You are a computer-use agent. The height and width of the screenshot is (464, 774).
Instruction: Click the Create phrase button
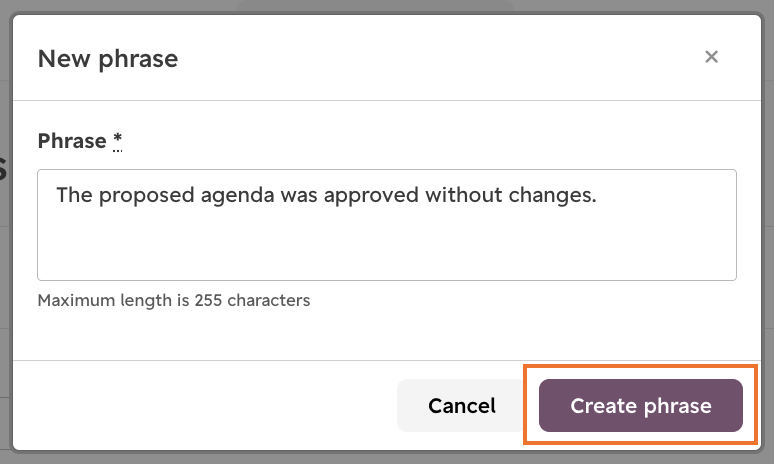point(641,405)
